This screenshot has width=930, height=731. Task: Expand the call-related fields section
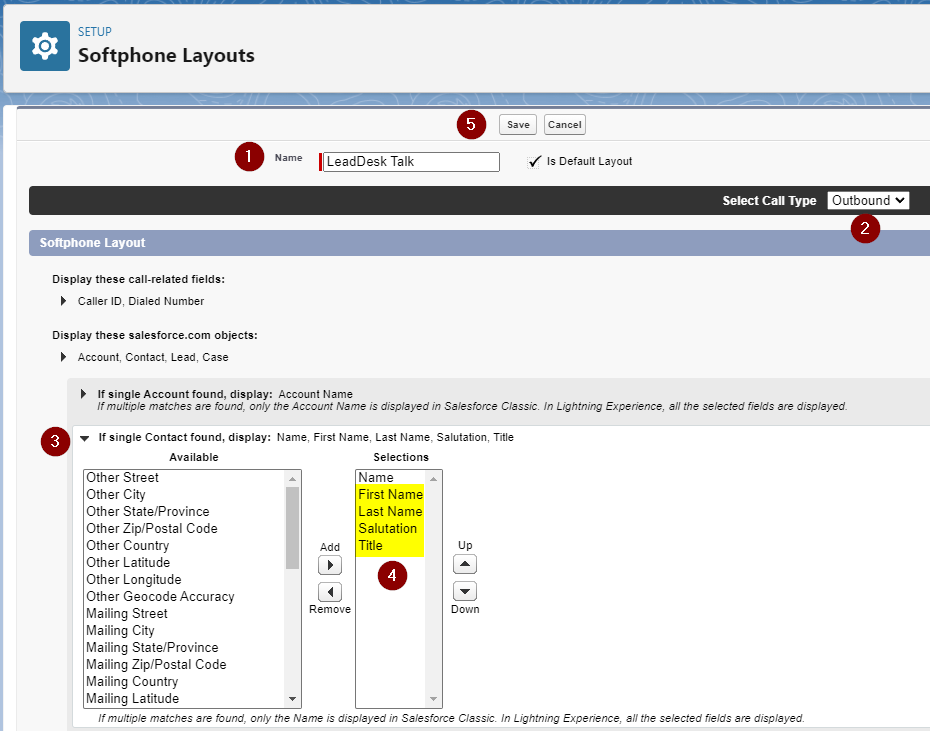(x=63, y=301)
